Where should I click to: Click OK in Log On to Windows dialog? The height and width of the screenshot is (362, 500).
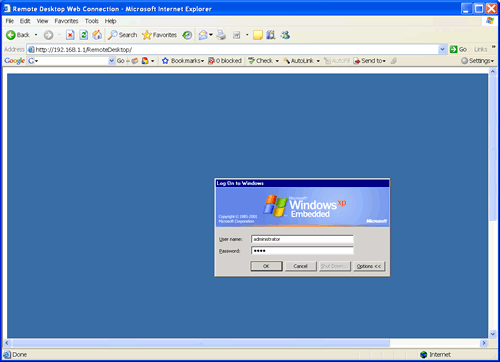[266, 266]
